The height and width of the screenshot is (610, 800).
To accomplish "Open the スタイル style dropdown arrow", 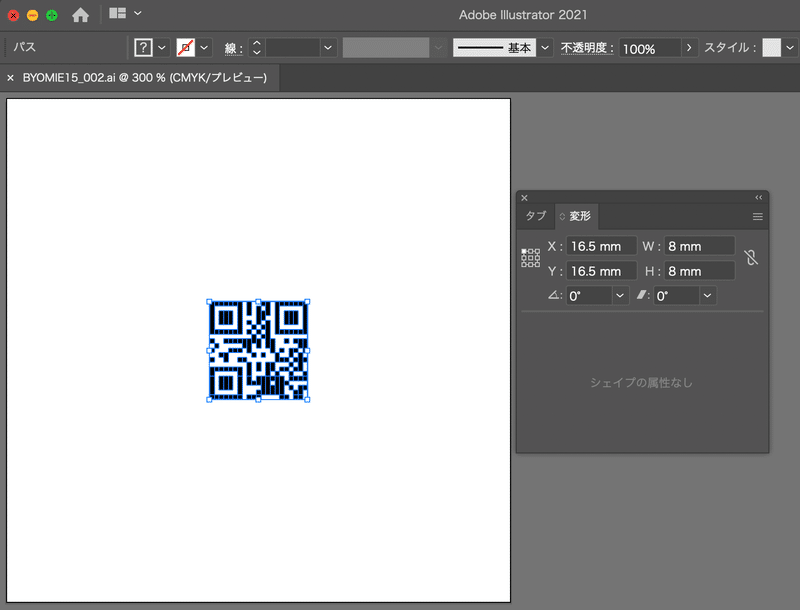I will (x=790, y=48).
